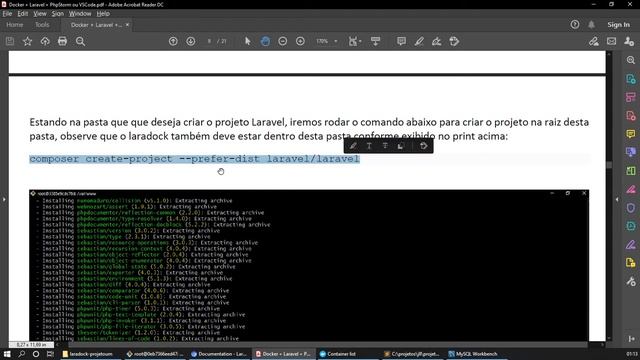This screenshot has width=640, height=360.
Task: Click the read mode display icon
Action: (376, 41)
